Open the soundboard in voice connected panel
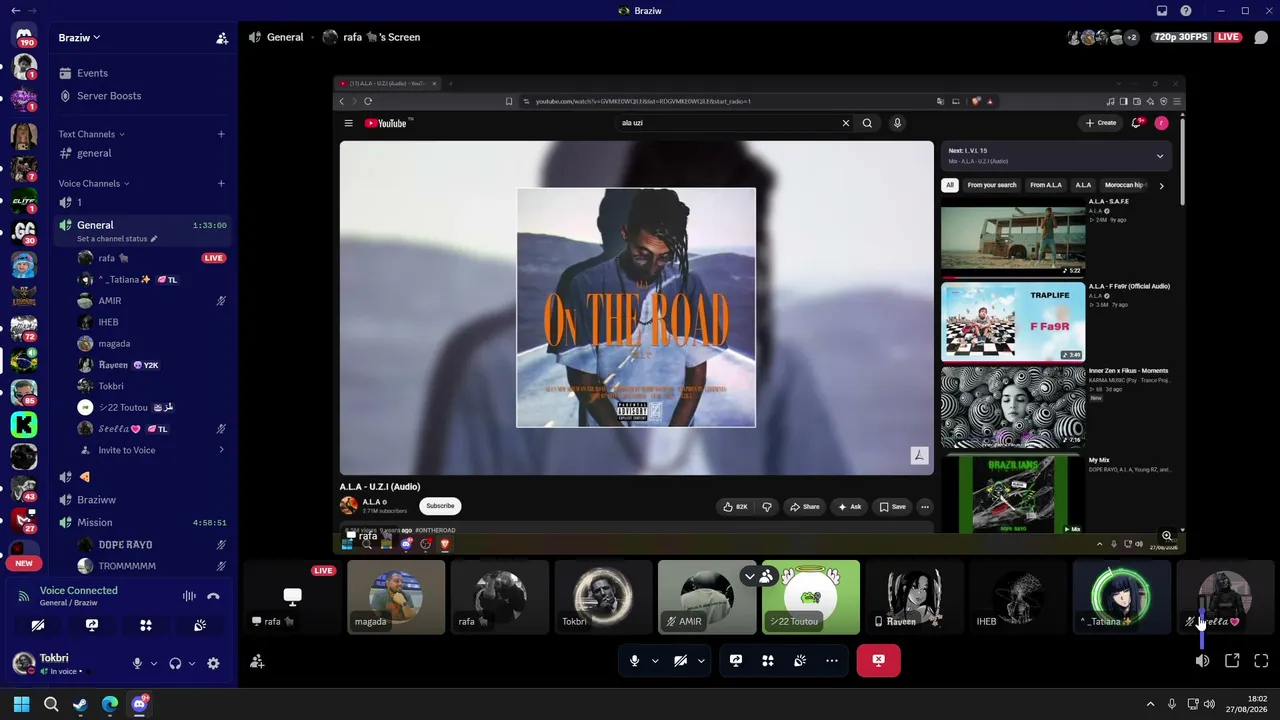 [x=200, y=625]
